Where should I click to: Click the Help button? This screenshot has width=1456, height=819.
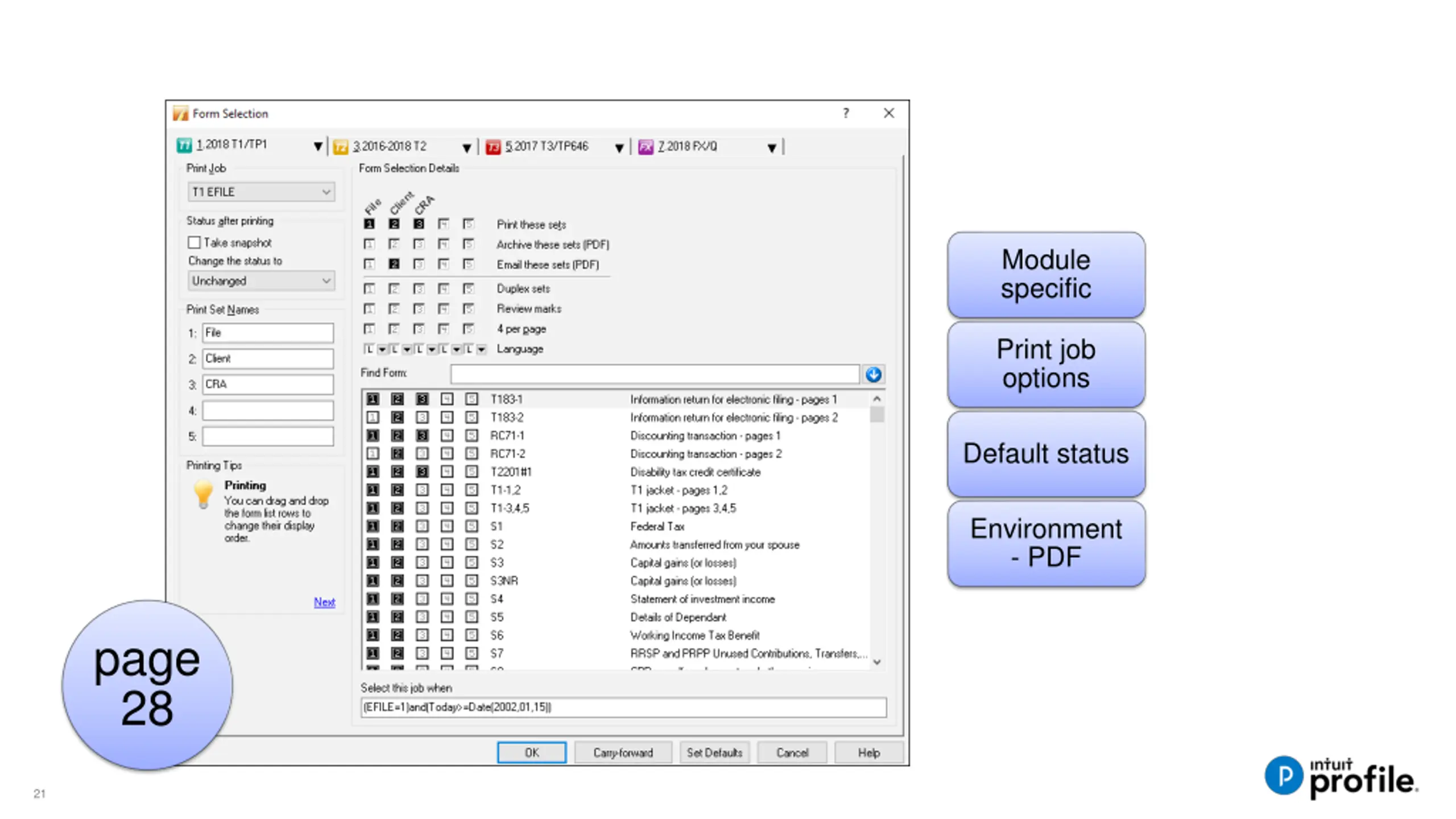click(868, 752)
